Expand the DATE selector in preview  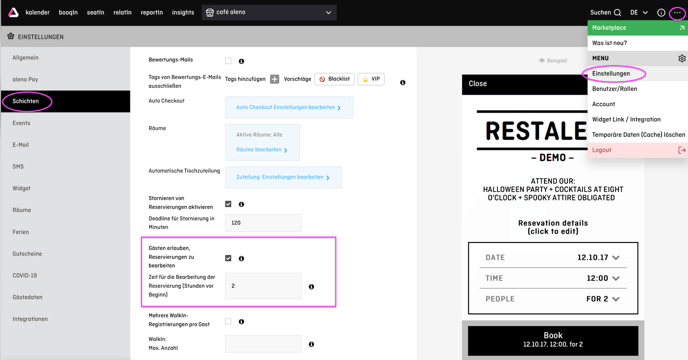[x=616, y=258]
